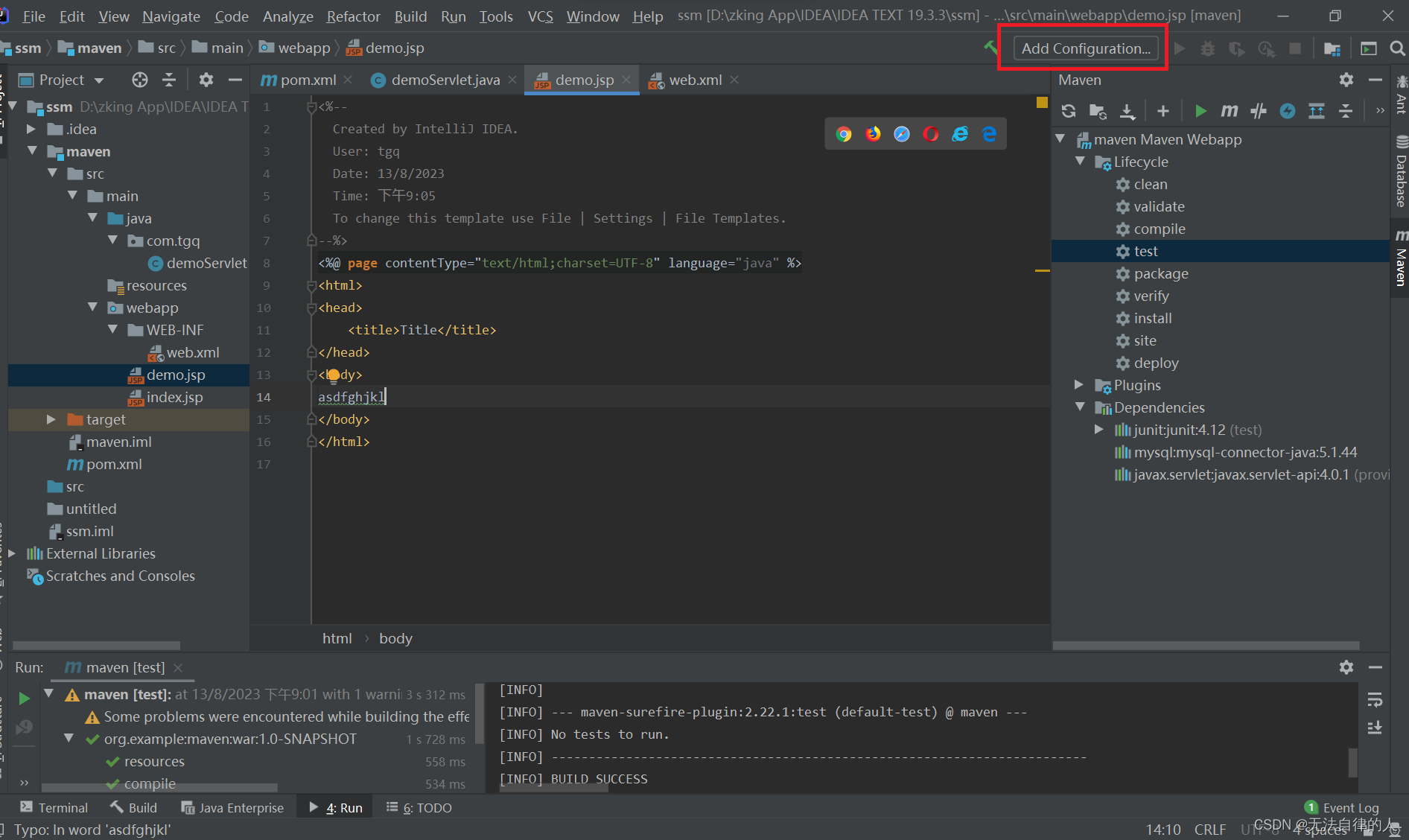The image size is (1409, 840).
Task: Reimport all Maven projects
Action: tap(1068, 110)
